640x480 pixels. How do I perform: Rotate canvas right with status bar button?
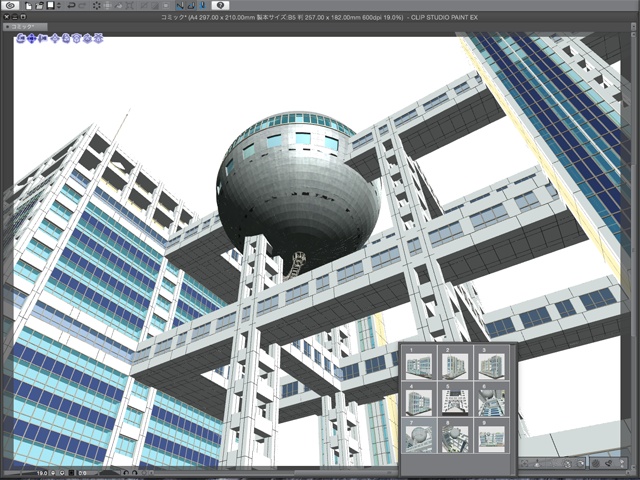134,473
